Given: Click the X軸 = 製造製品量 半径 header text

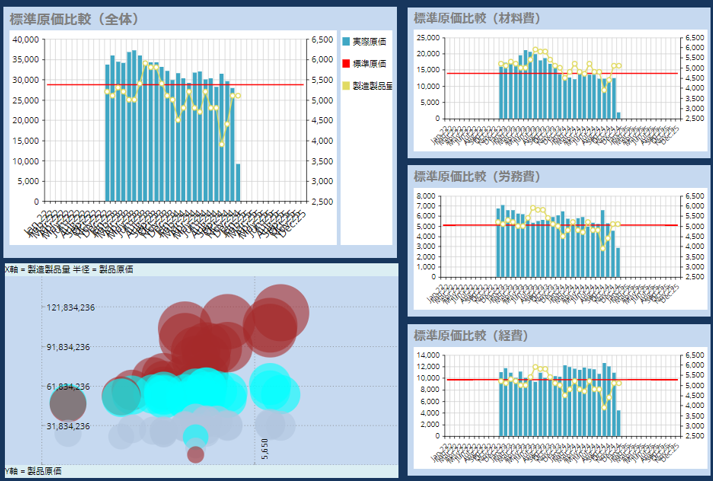Looking at the screenshot, I should pyautogui.click(x=69, y=270).
